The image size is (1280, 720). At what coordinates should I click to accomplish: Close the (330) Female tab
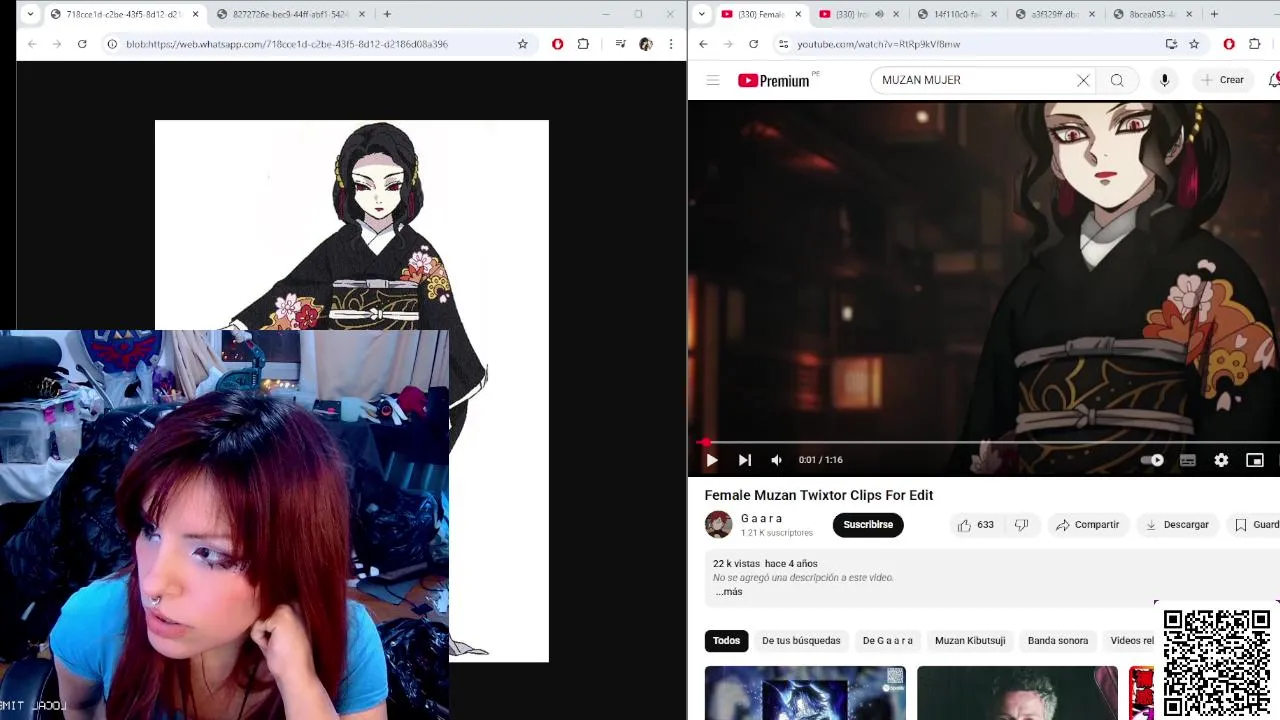[798, 14]
